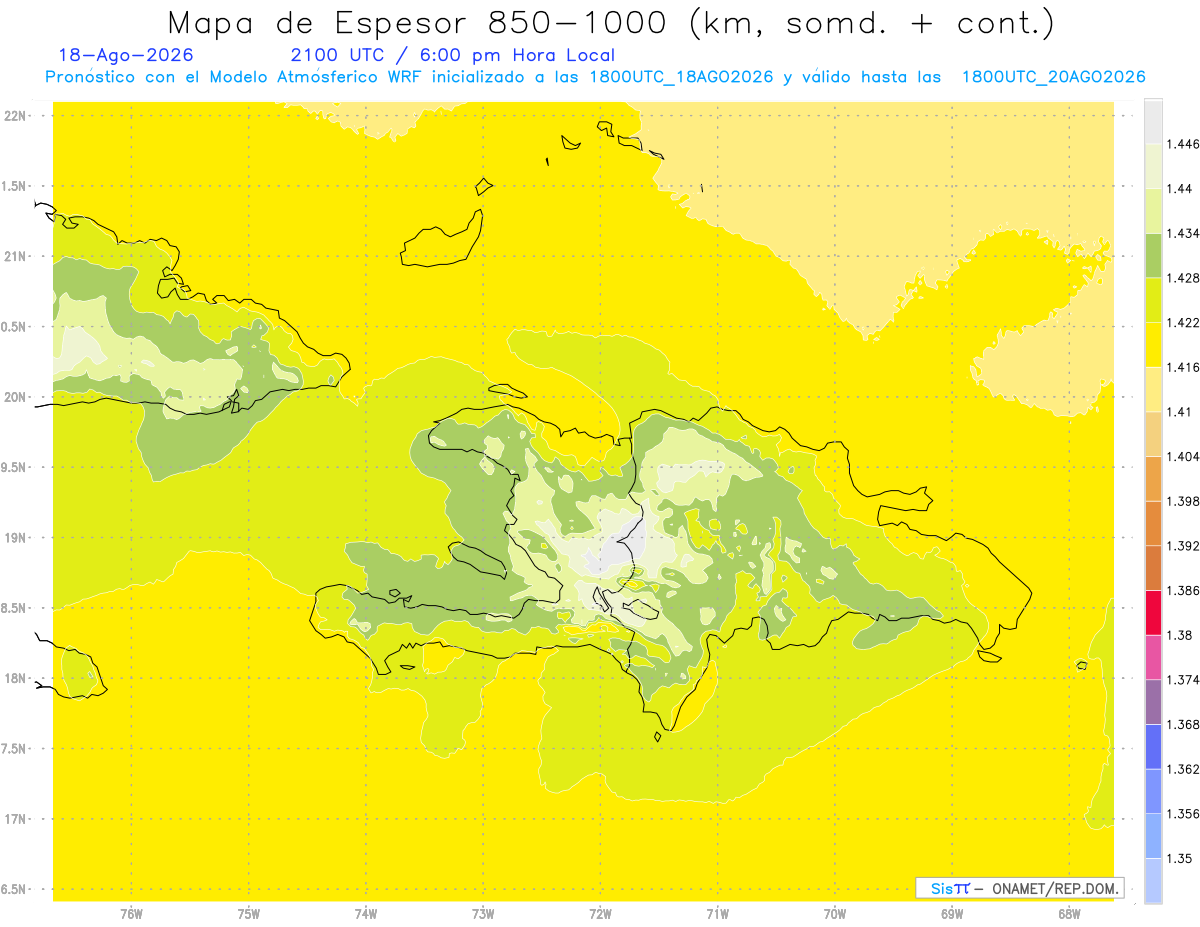Click the light gray legend swatch above 1.446
Image resolution: width=1200 pixels, height=927 pixels.
click(1153, 121)
